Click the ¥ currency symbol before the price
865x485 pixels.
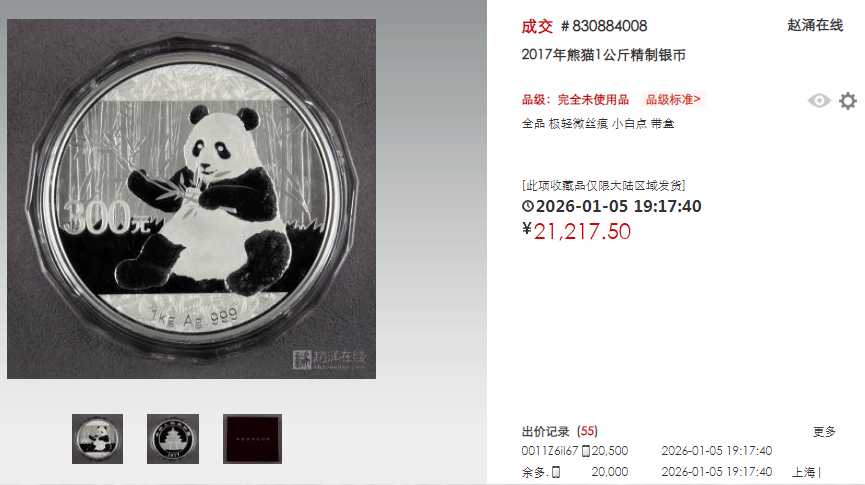pyautogui.click(x=527, y=229)
